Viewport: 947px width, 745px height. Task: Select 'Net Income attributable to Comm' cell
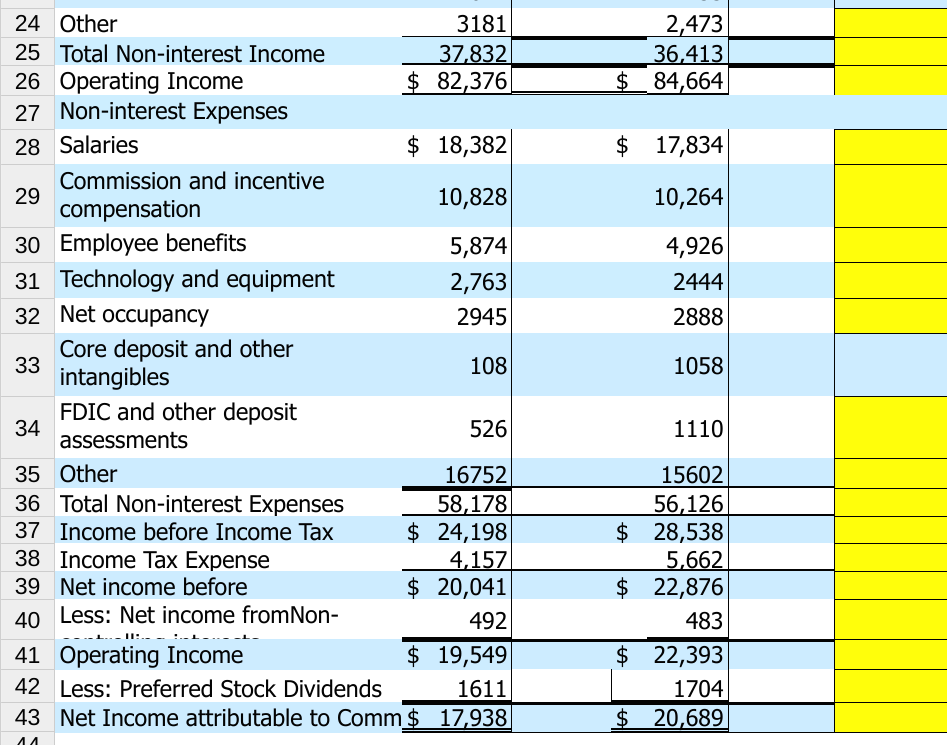(228, 718)
